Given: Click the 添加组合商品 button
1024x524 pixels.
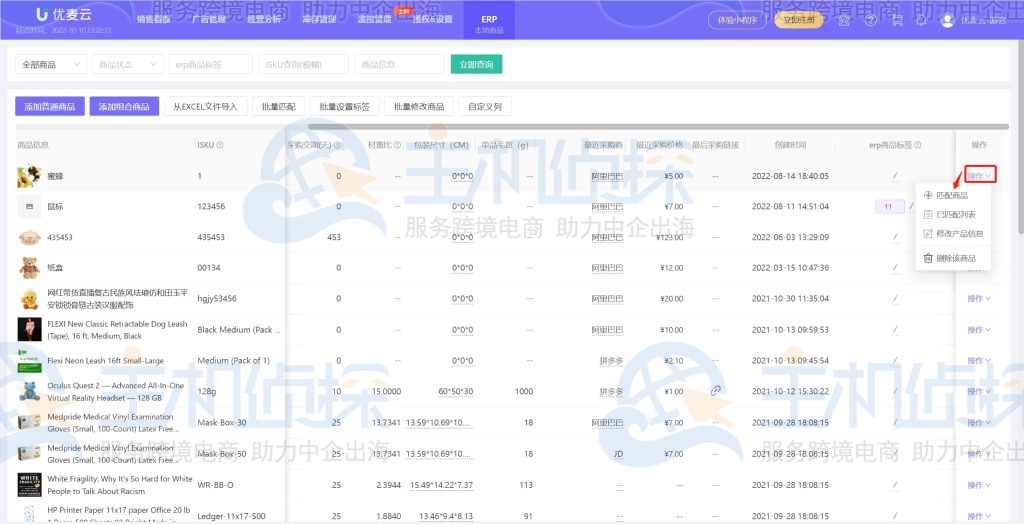Looking at the screenshot, I should (124, 106).
